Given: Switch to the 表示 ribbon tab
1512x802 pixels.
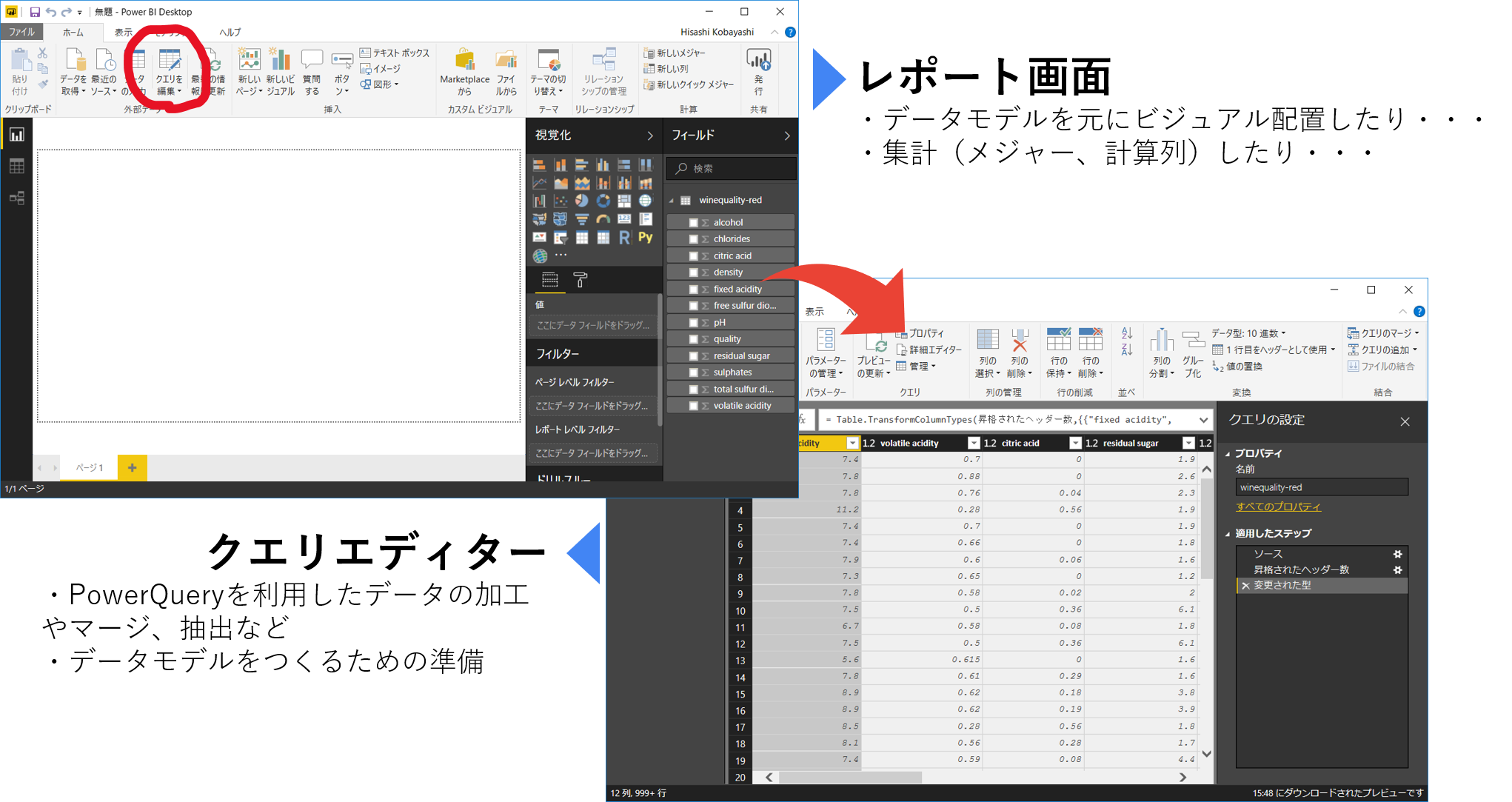Looking at the screenshot, I should [x=123, y=32].
